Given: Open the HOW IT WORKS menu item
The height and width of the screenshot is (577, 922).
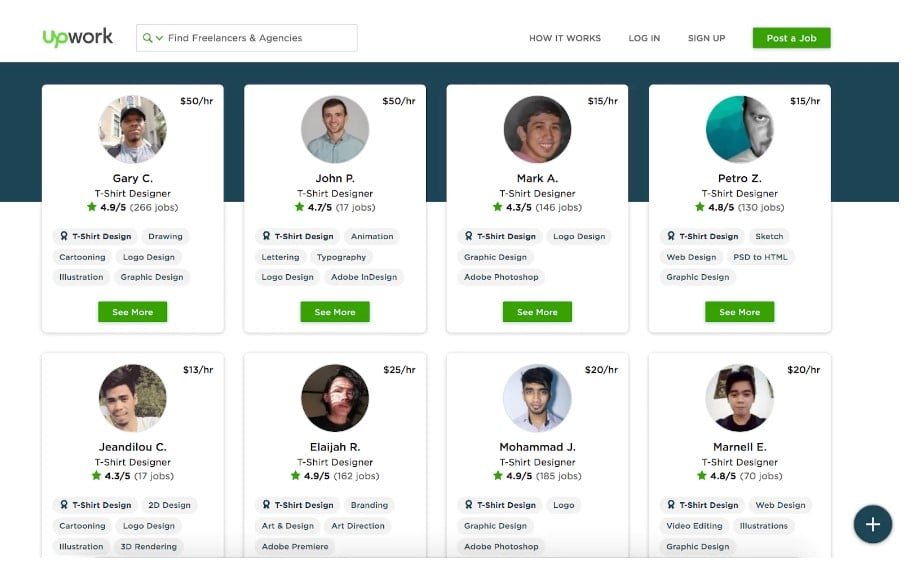Looking at the screenshot, I should pyautogui.click(x=564, y=38).
